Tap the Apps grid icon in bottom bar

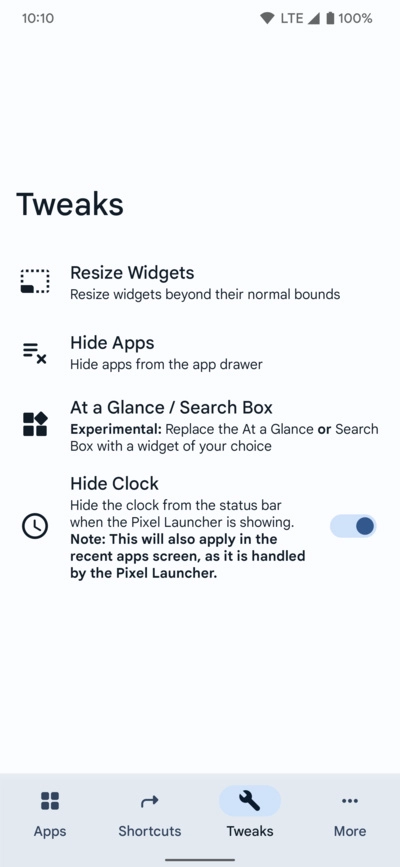tap(50, 801)
